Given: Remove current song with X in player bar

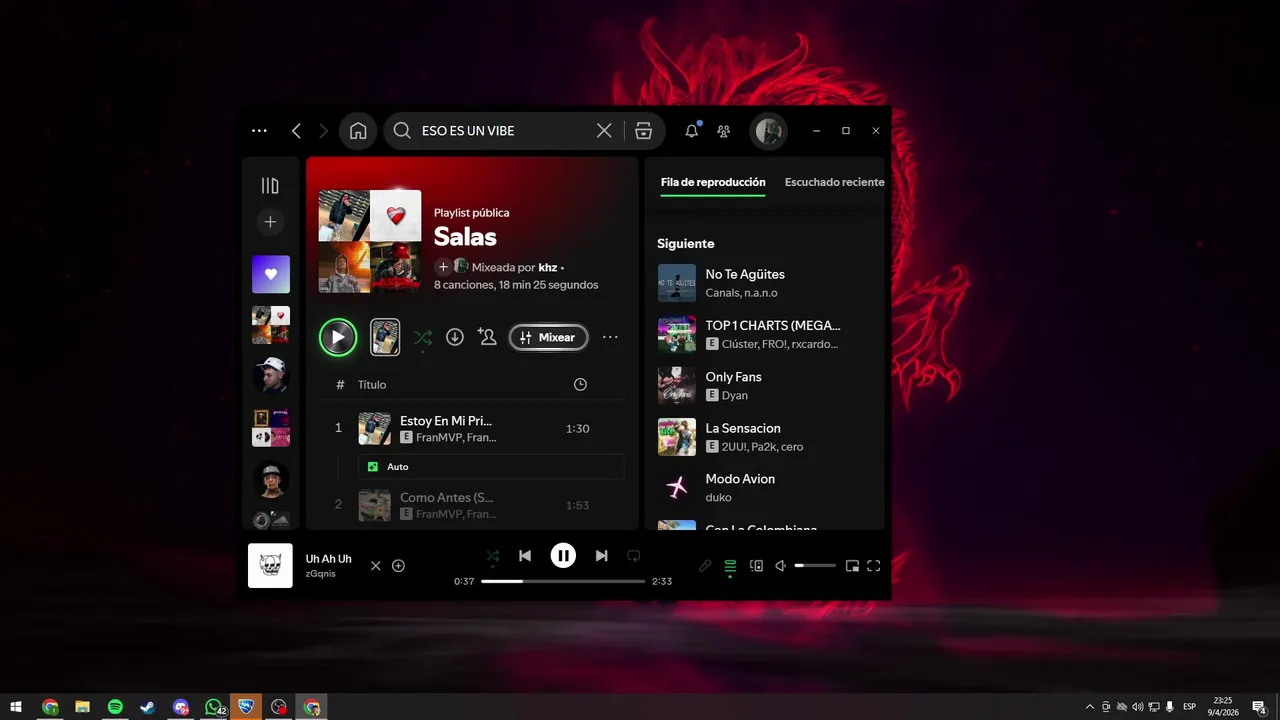Looking at the screenshot, I should tap(376, 566).
